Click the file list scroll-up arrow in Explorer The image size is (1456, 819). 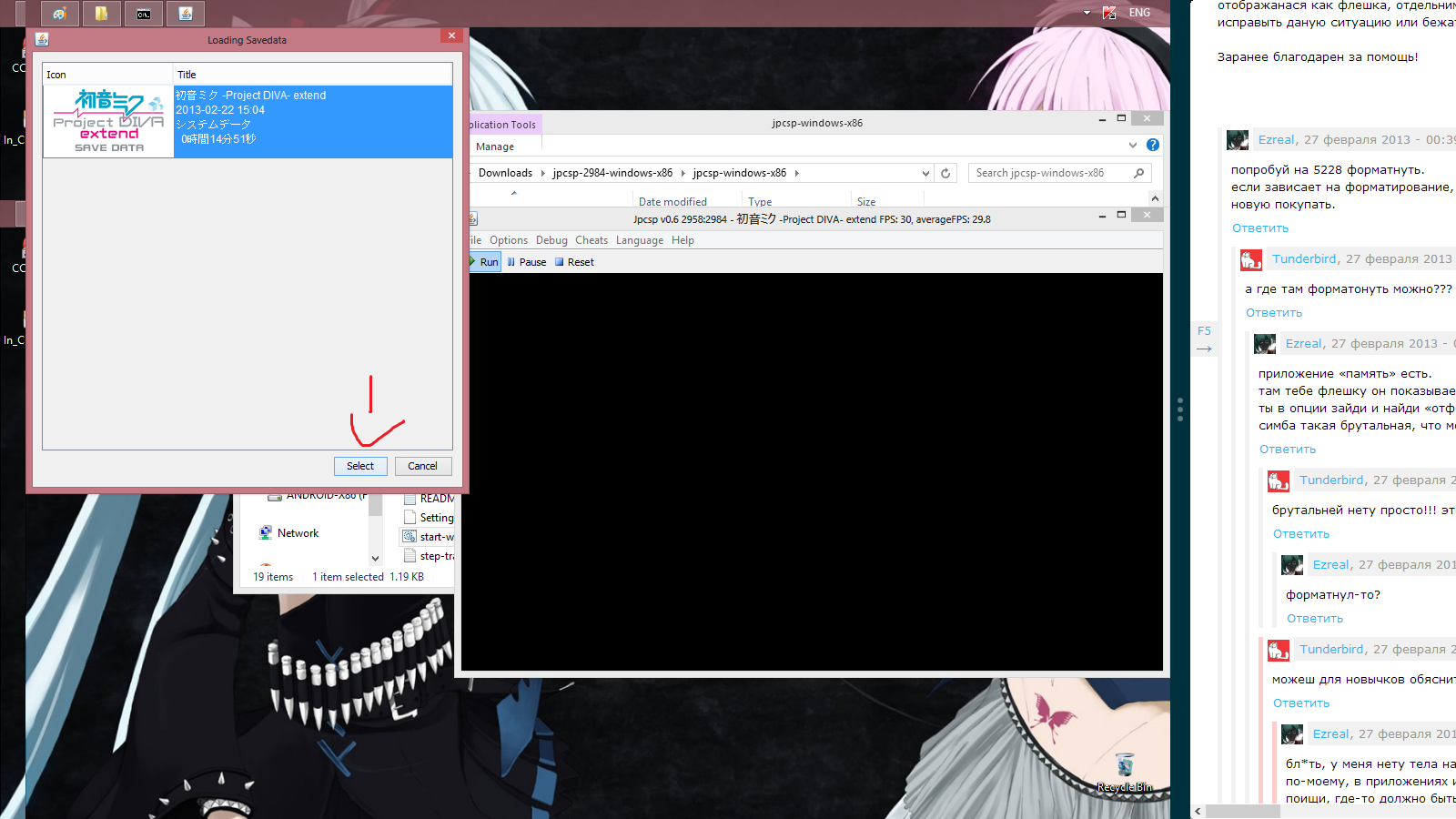click(1155, 198)
